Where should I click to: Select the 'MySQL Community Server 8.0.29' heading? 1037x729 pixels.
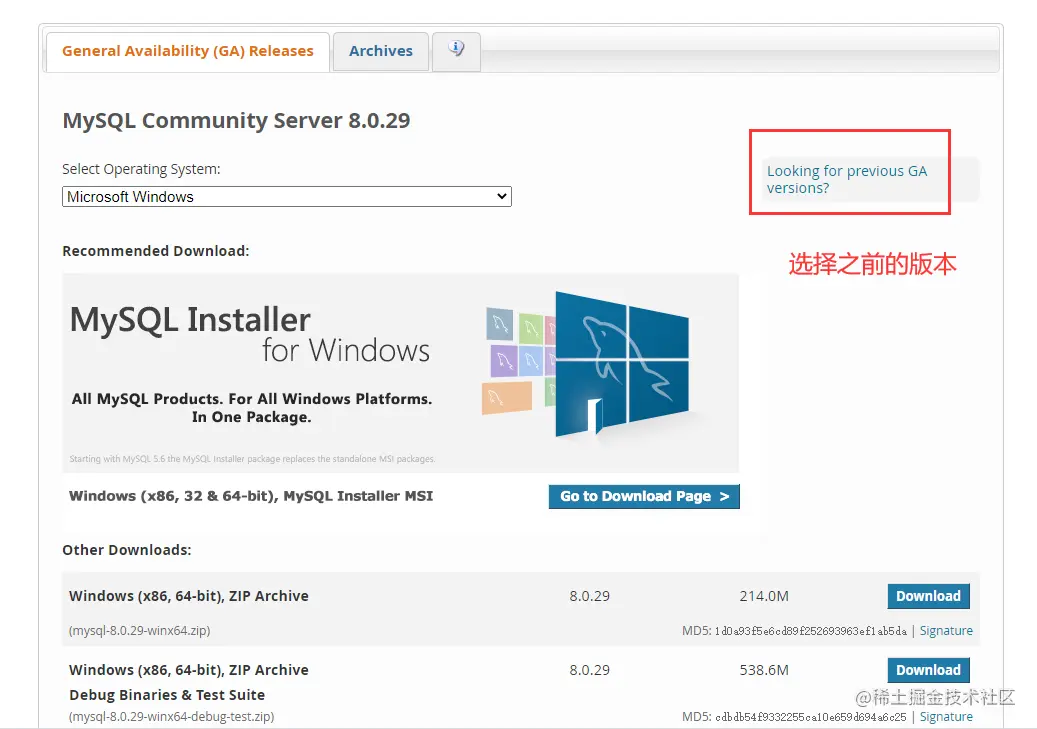pyautogui.click(x=236, y=120)
